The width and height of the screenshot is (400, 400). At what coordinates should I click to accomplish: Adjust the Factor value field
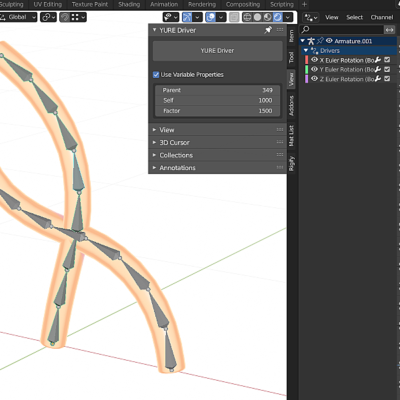(217, 111)
